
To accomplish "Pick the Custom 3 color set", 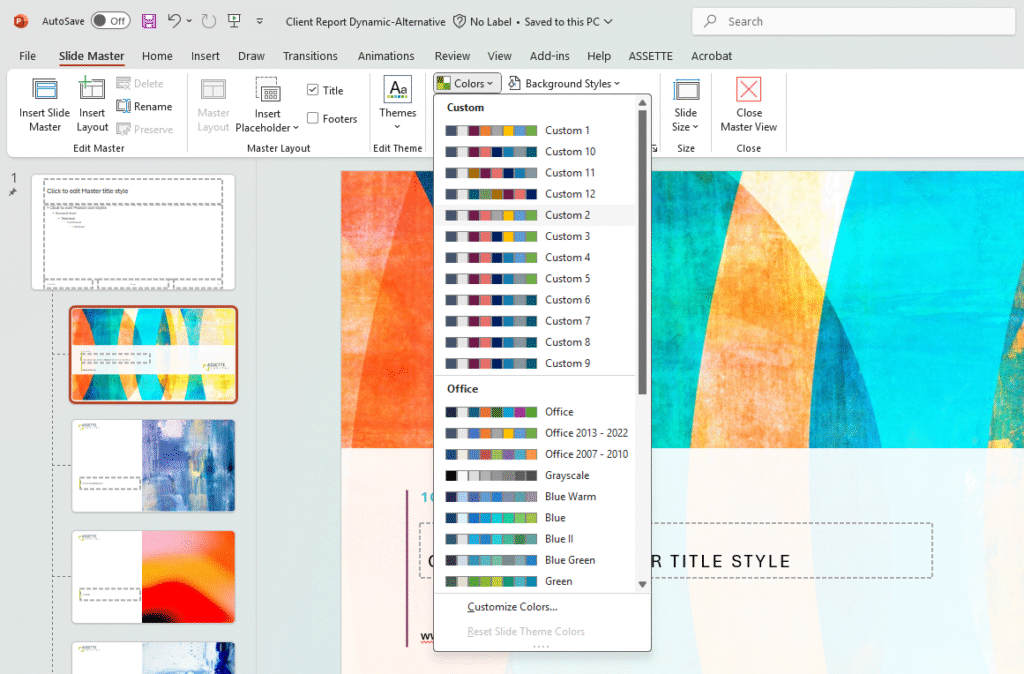I will click(536, 236).
